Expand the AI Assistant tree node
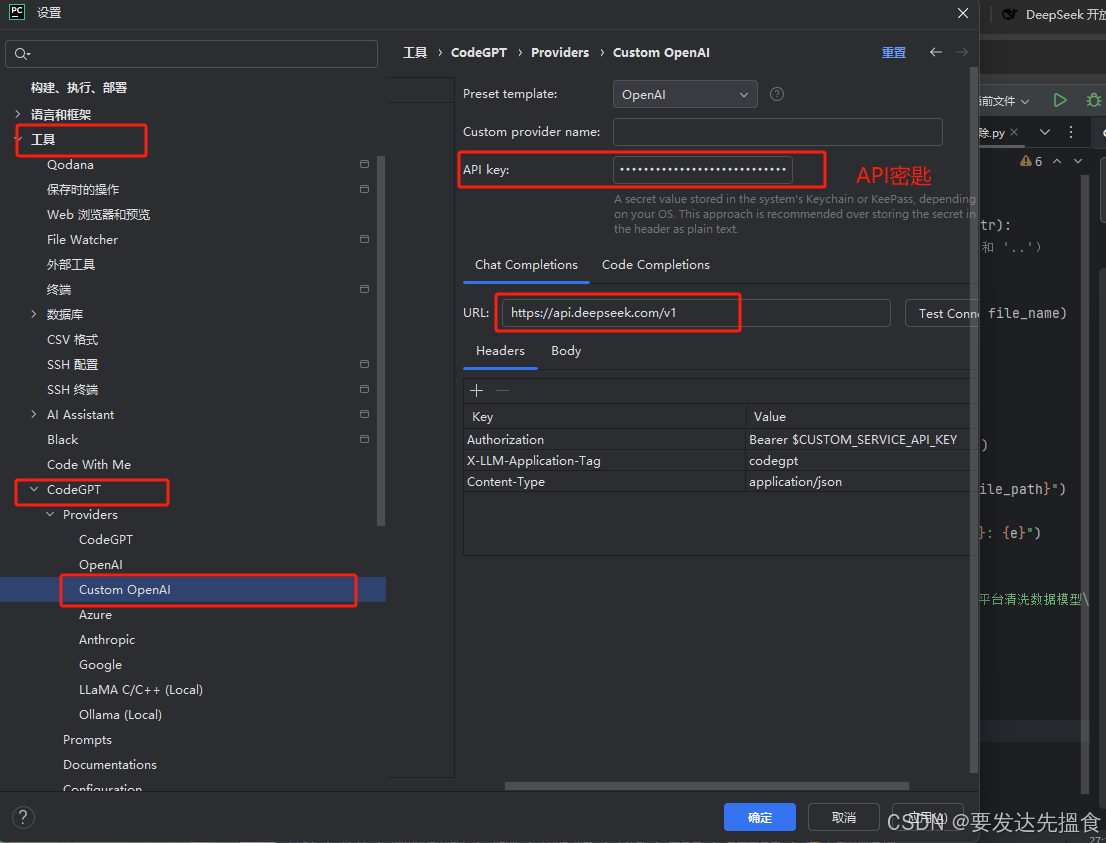Viewport: 1106px width, 843px height. tap(34, 414)
